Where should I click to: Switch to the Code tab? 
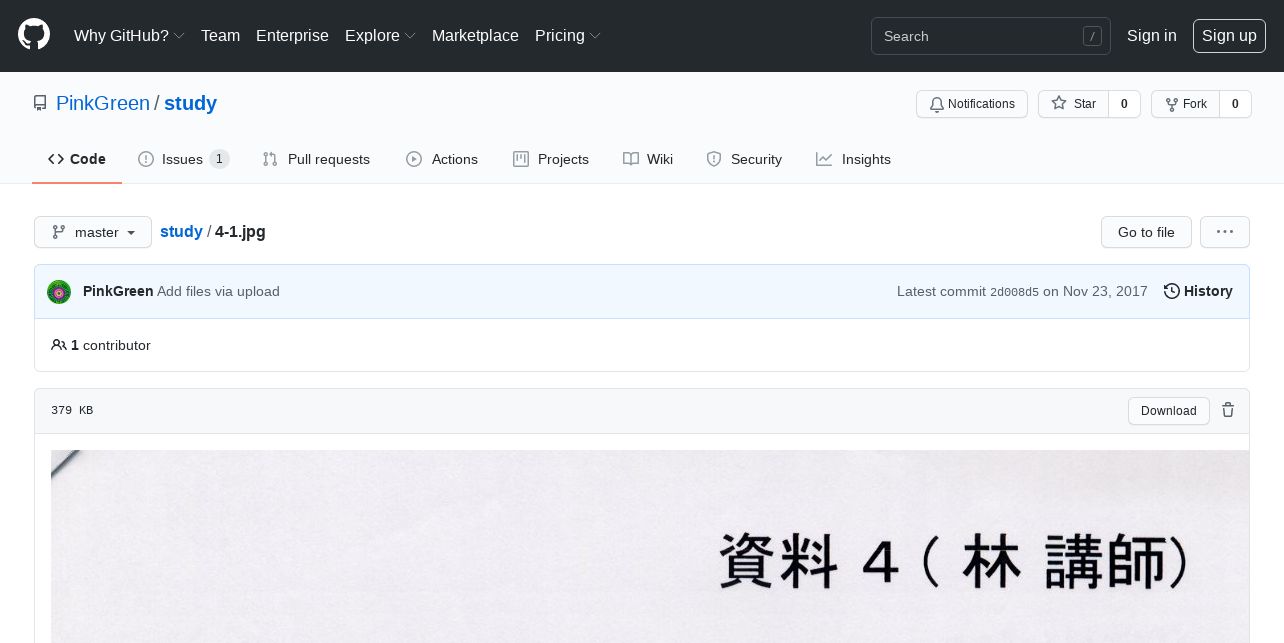[x=77, y=159]
